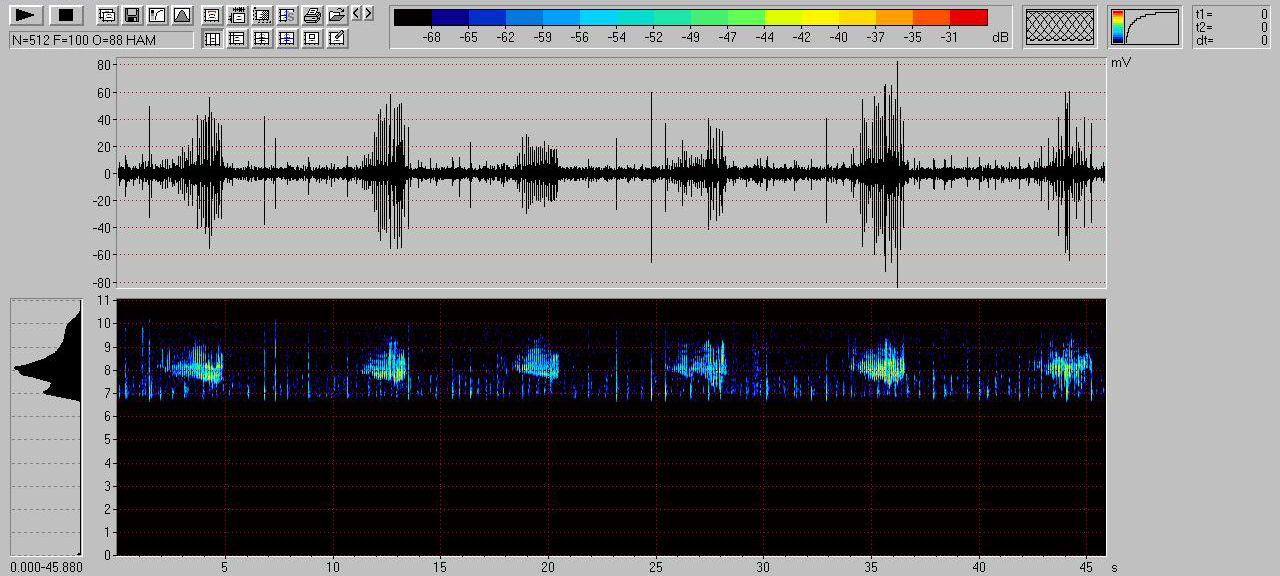Click the red swatch on the dB color scale
1280x576 pixels.
(968, 17)
